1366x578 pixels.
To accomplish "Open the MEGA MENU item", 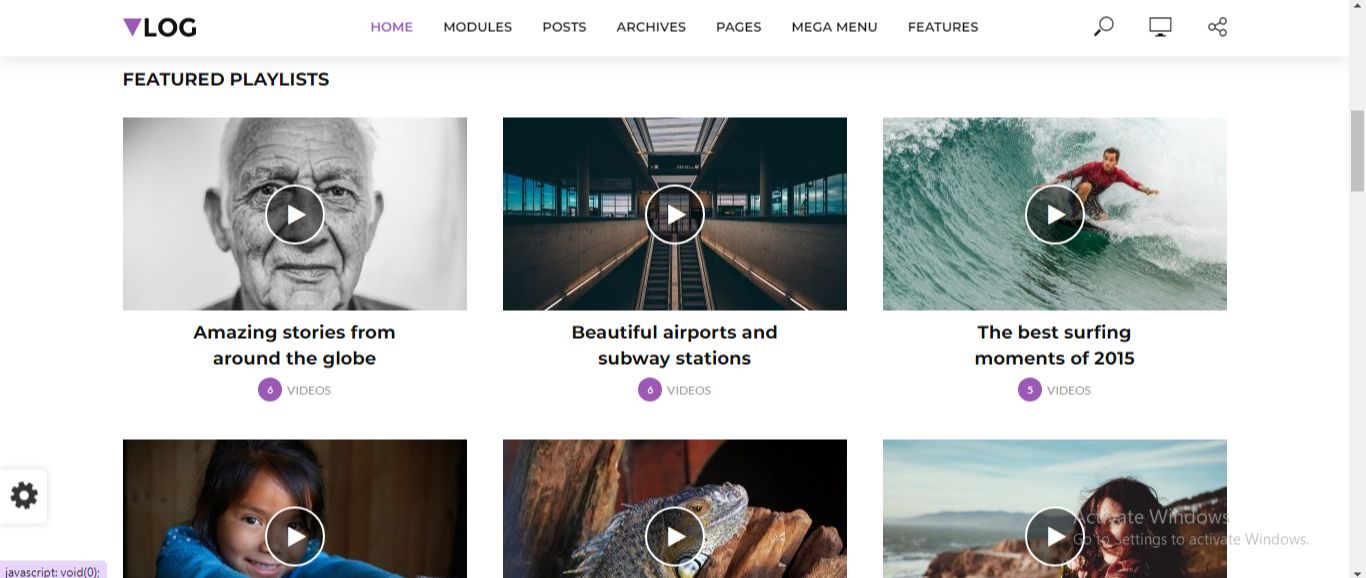I will [x=834, y=27].
